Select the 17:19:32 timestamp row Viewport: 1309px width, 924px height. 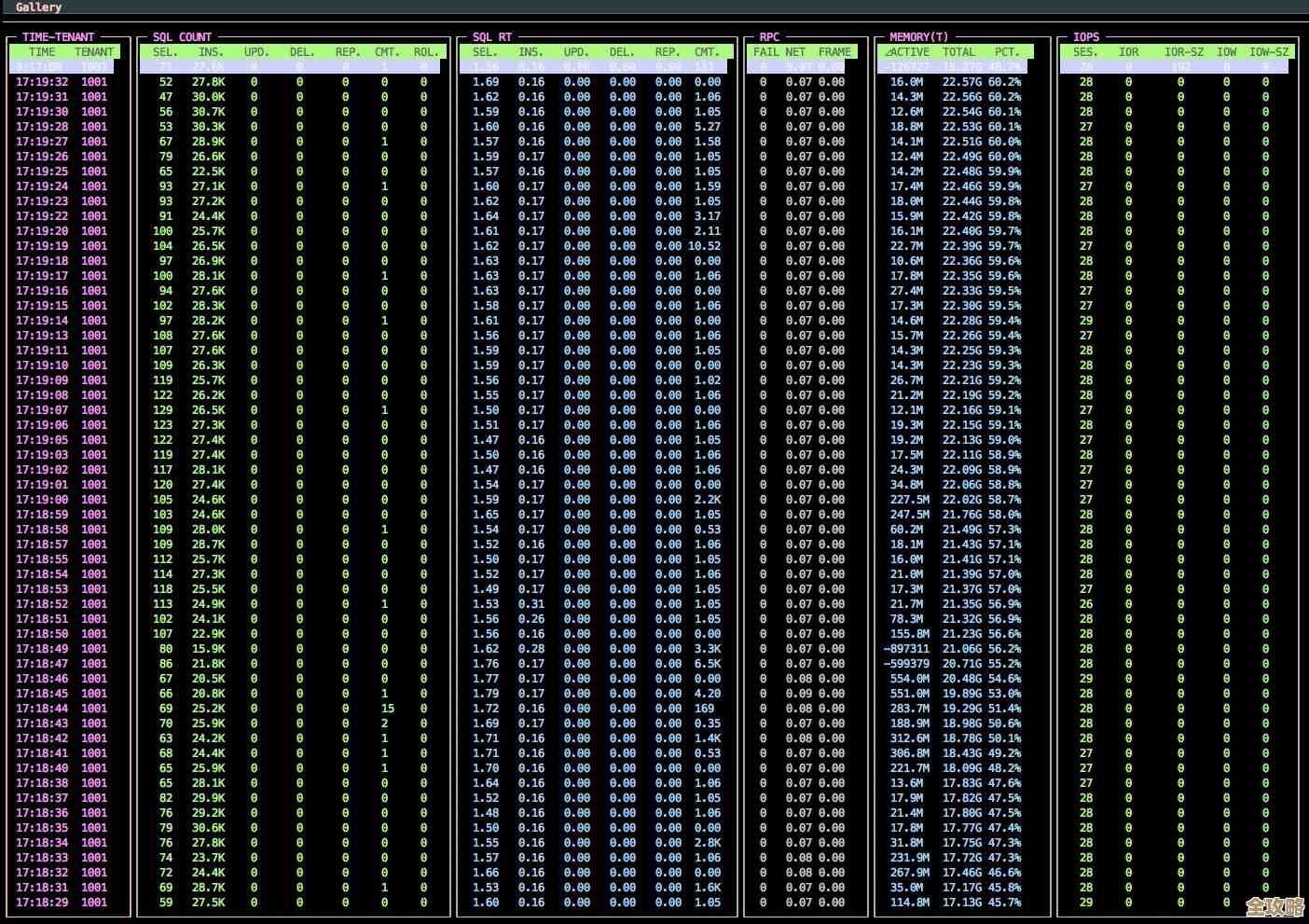click(42, 82)
